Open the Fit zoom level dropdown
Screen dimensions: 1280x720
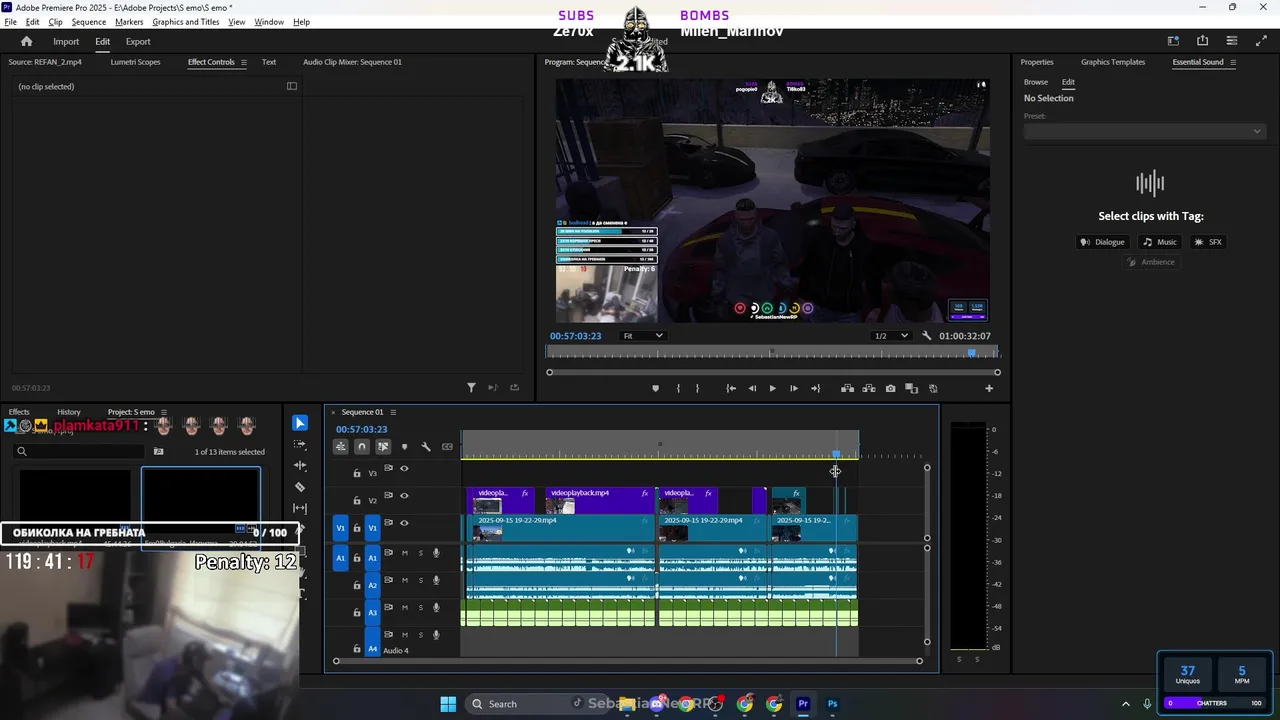(642, 336)
